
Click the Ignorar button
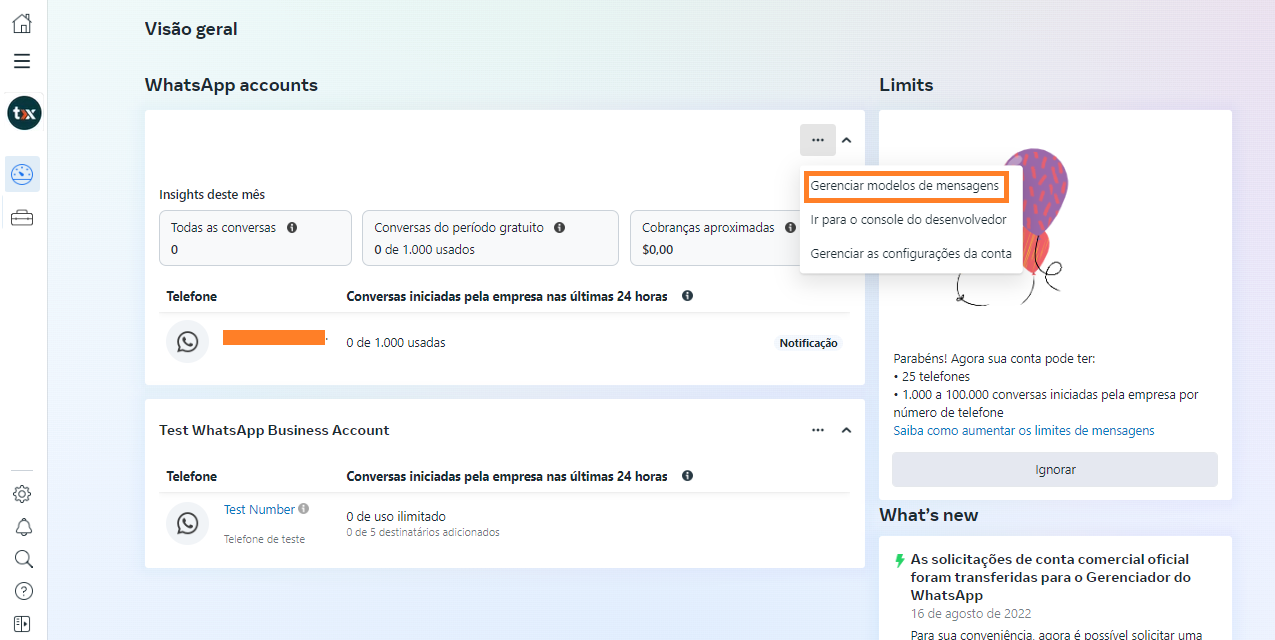tap(1055, 469)
